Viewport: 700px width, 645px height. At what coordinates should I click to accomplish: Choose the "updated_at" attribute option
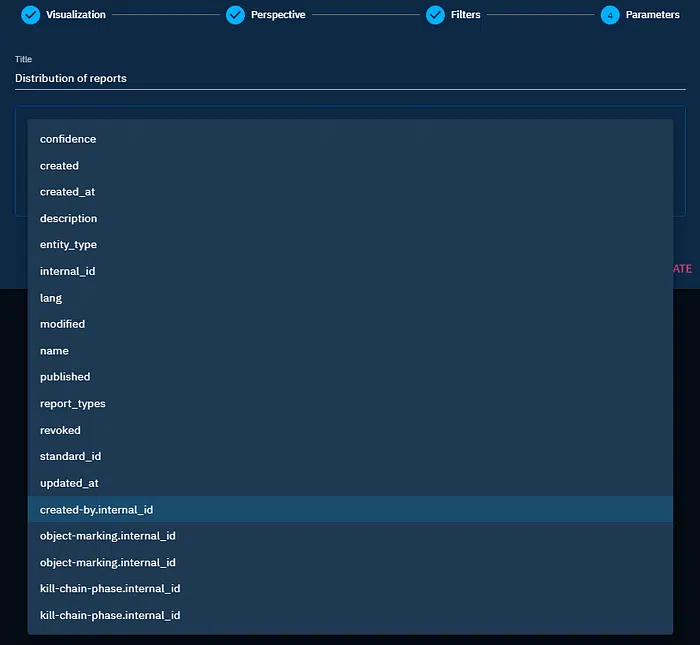pyautogui.click(x=67, y=483)
